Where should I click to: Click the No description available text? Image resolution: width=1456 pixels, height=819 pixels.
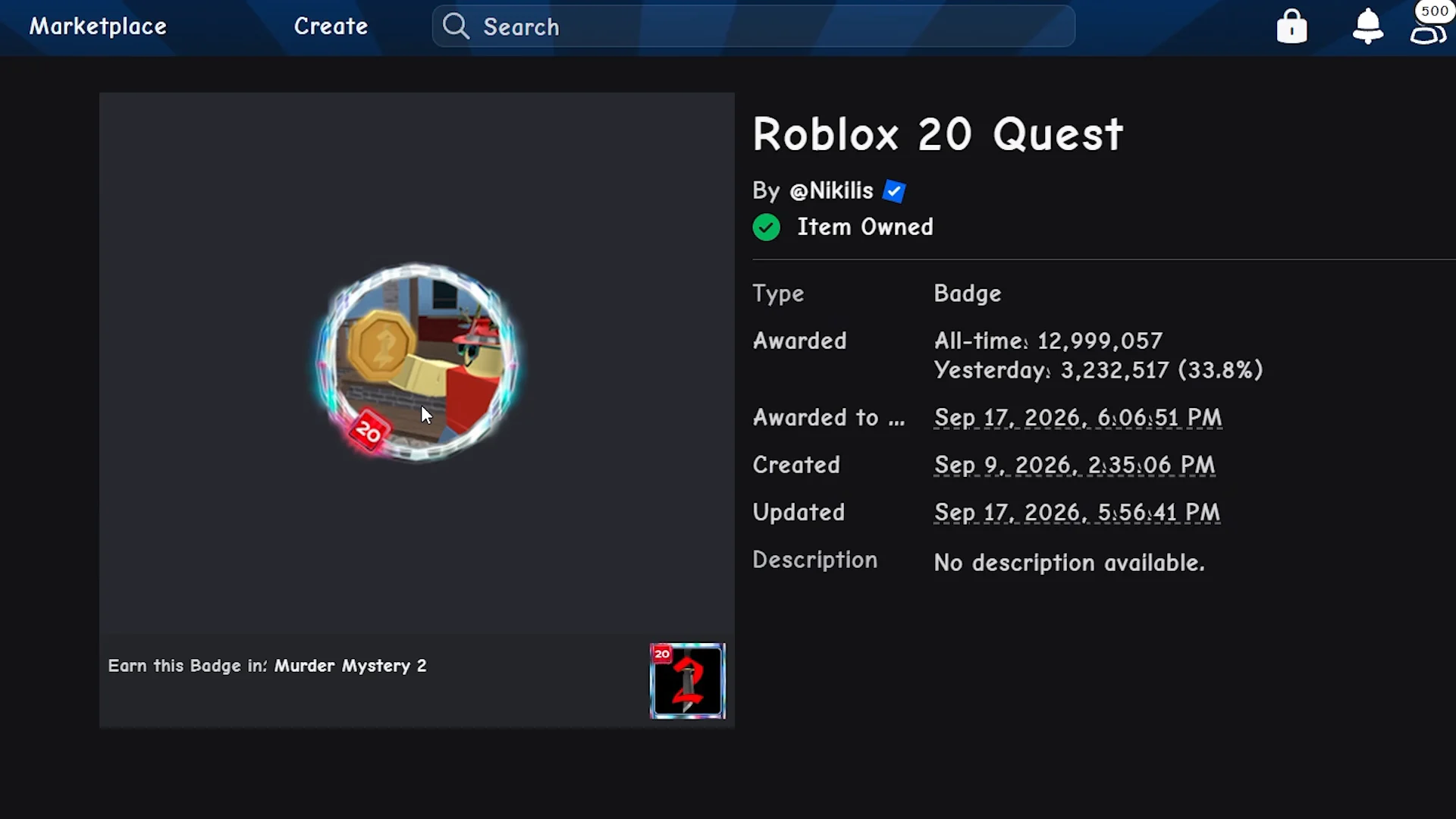coord(1069,563)
